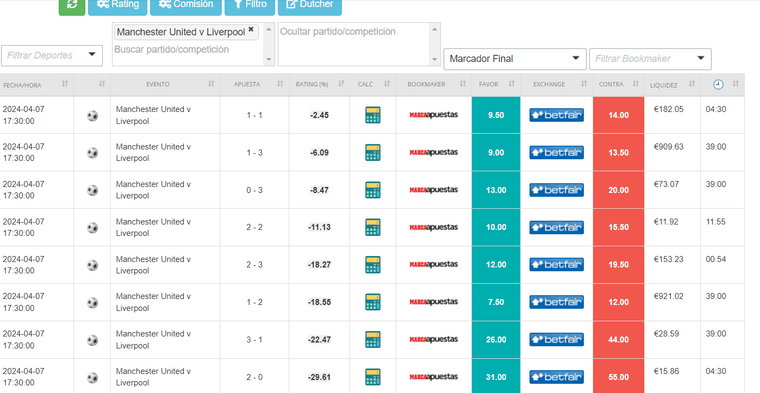Sort by the EVENTO column header
This screenshot has height=393, width=760.
[165, 84]
